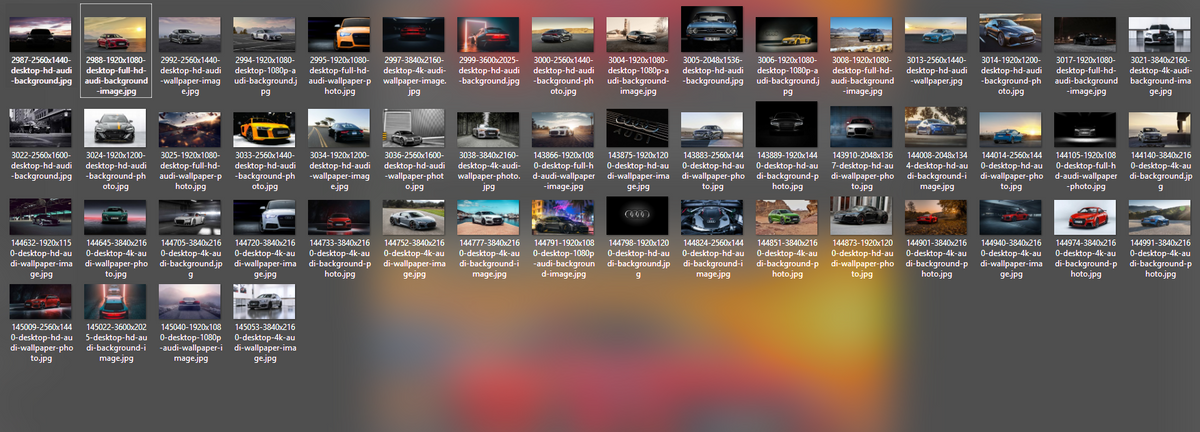Select thumbnail of image 145009-2560x1440
Screen dimensions: 1200x432
click(41, 302)
